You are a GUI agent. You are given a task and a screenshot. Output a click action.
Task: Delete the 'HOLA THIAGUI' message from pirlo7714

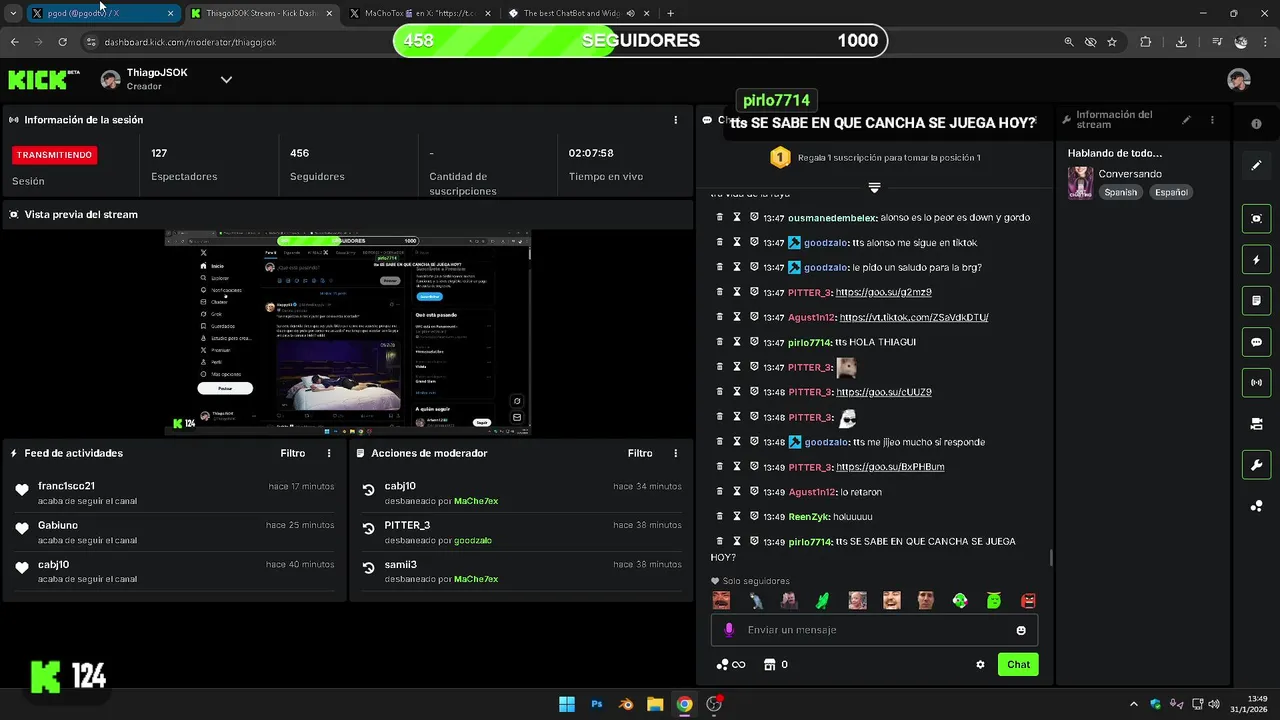coord(720,342)
